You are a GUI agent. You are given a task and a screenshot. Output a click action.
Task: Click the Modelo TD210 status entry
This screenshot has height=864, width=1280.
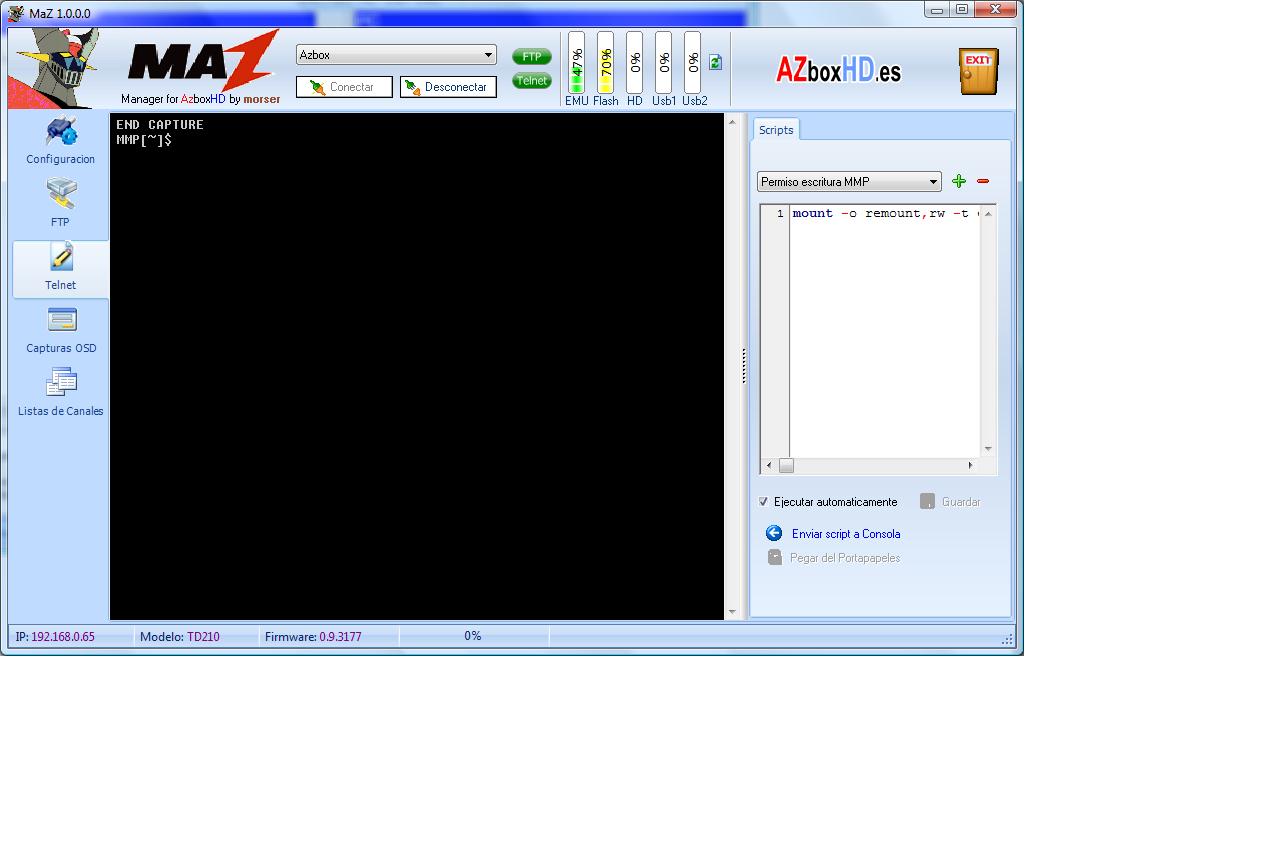(180, 637)
